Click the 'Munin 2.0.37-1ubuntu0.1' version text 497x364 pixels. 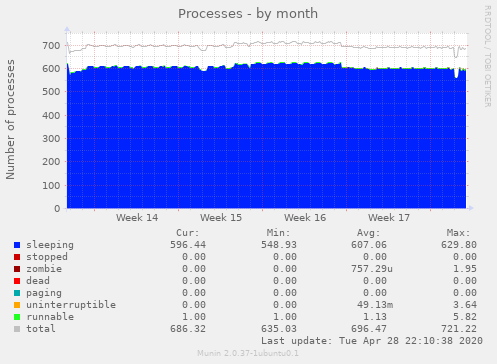(248, 353)
